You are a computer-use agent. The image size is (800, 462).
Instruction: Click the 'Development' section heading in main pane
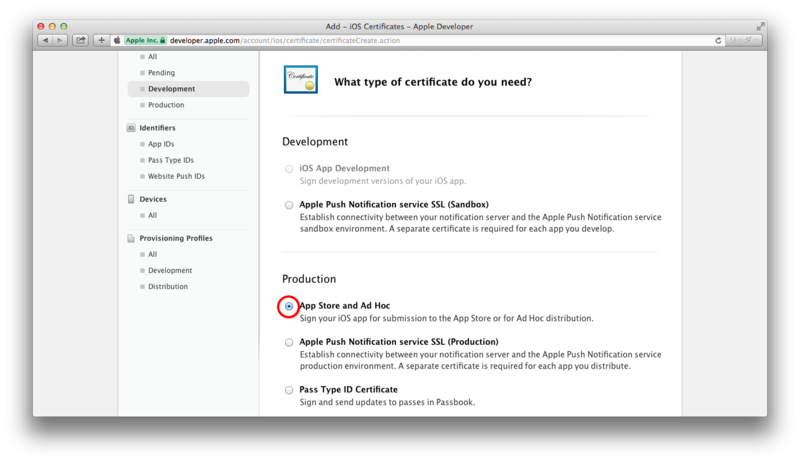[x=315, y=142]
